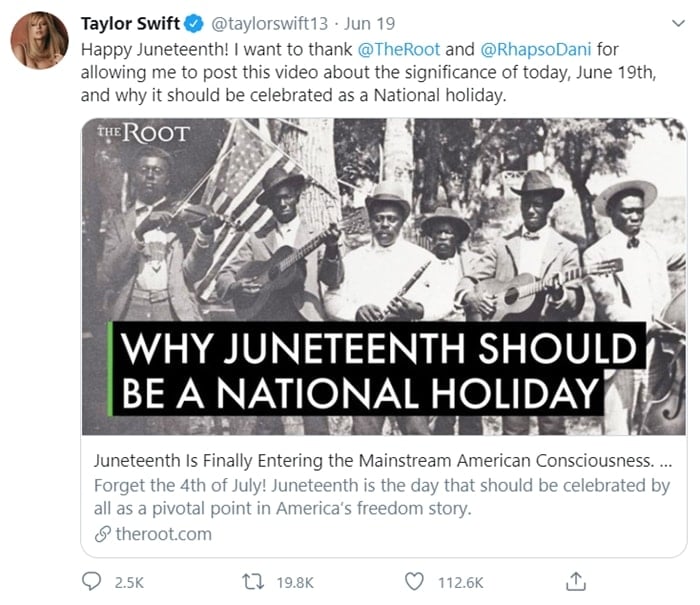The height and width of the screenshot is (605, 700).
Task: Click The Root logo on the image
Action: tap(144, 134)
